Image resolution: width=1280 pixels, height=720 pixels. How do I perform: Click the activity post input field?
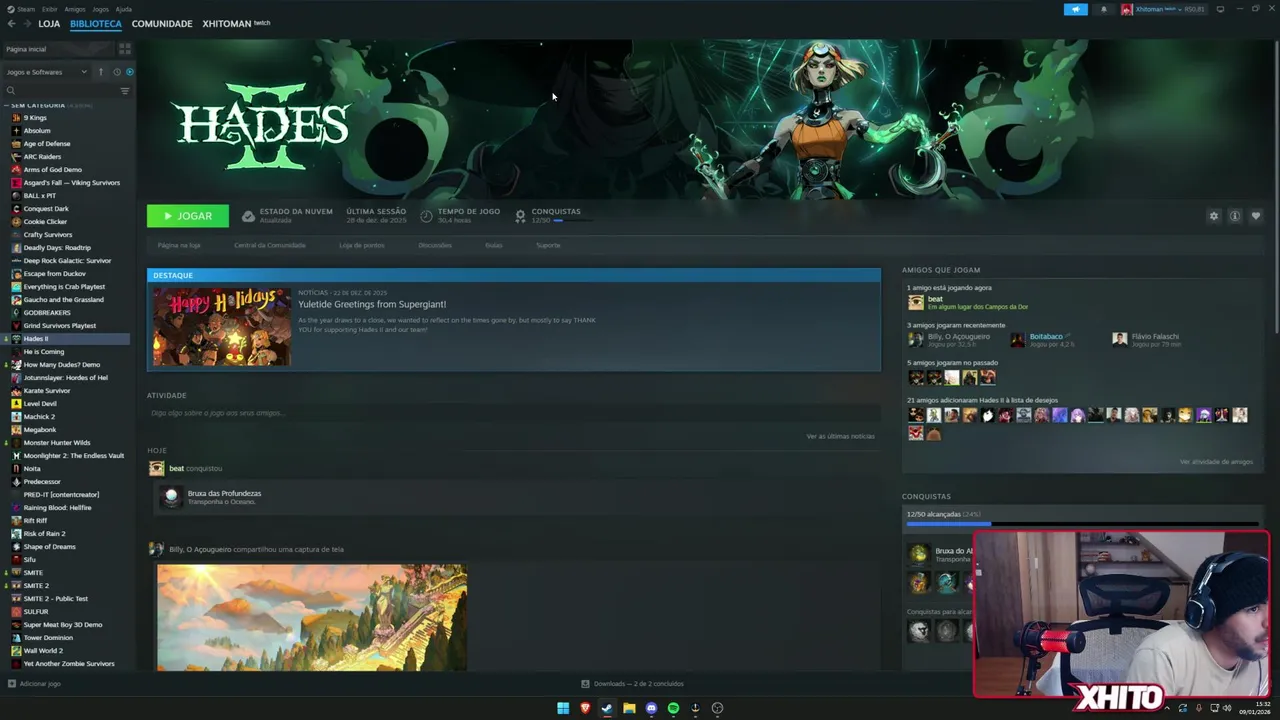coord(513,413)
